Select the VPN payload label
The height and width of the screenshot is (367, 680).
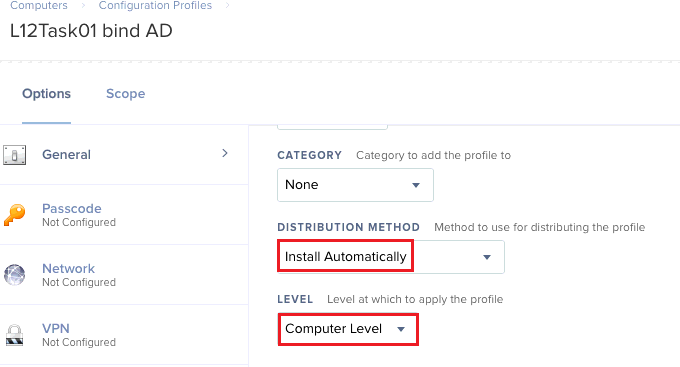56,328
